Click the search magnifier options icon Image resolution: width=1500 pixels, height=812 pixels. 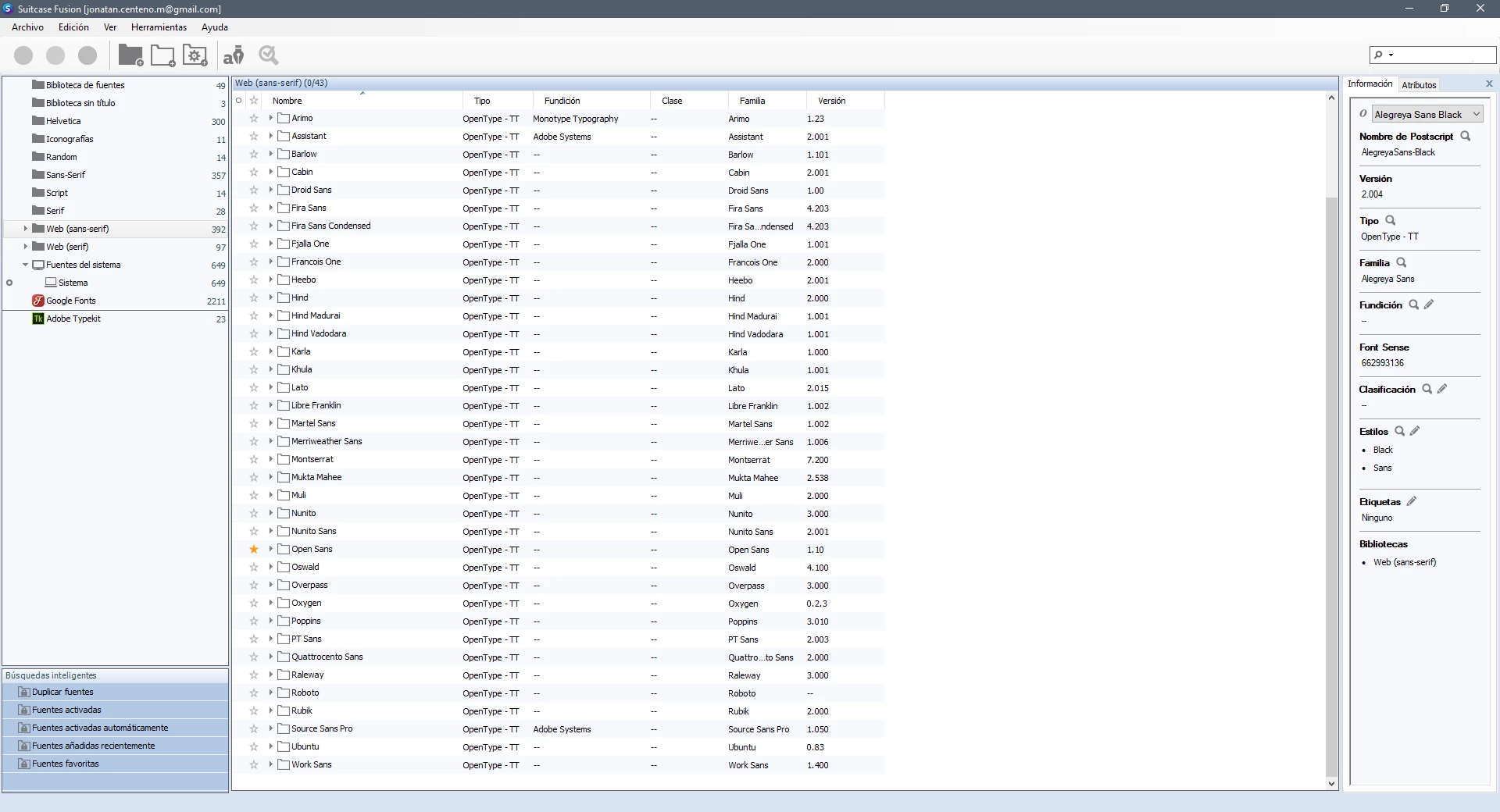click(x=1382, y=55)
